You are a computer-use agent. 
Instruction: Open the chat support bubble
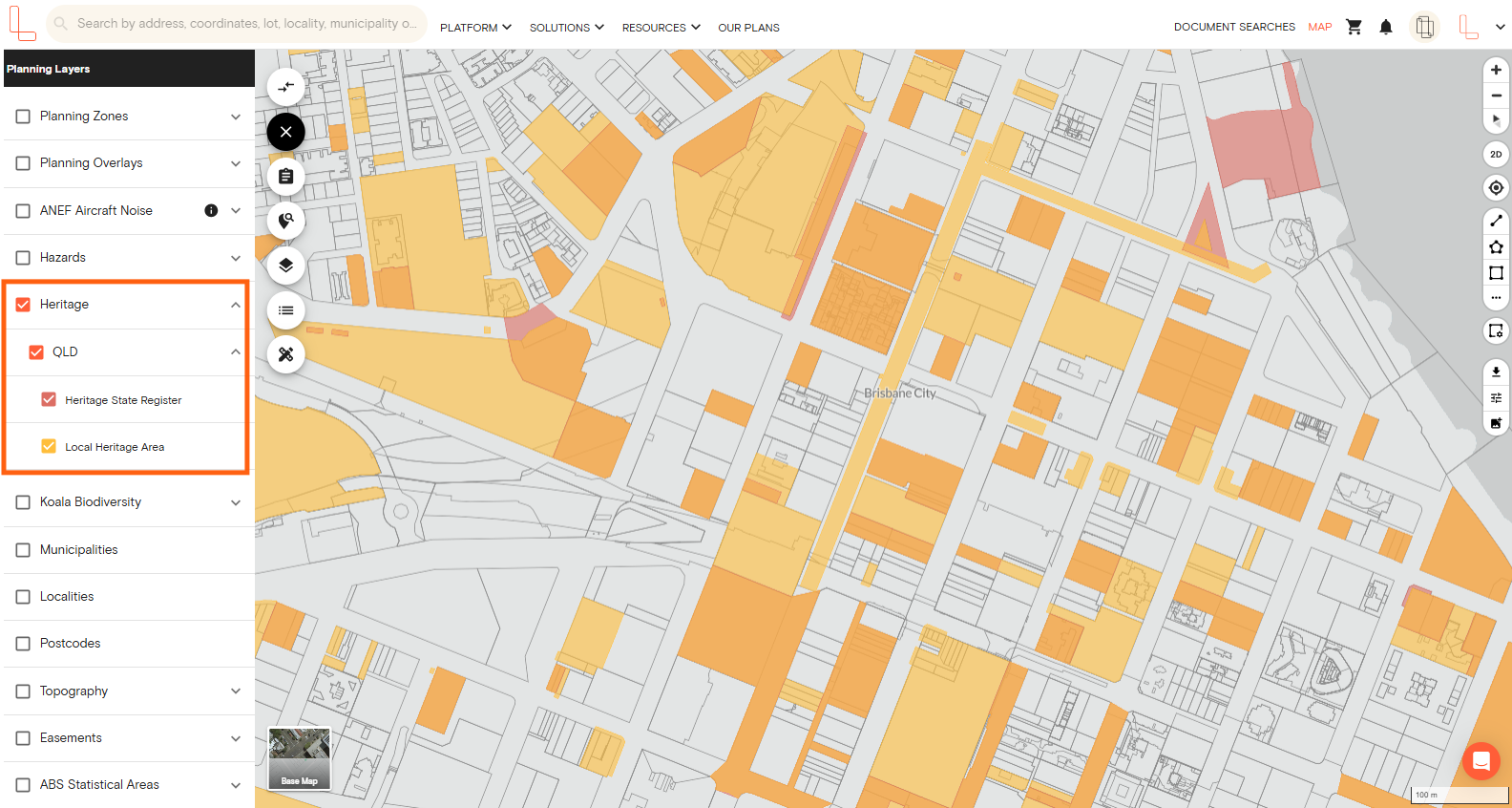pos(1481,761)
